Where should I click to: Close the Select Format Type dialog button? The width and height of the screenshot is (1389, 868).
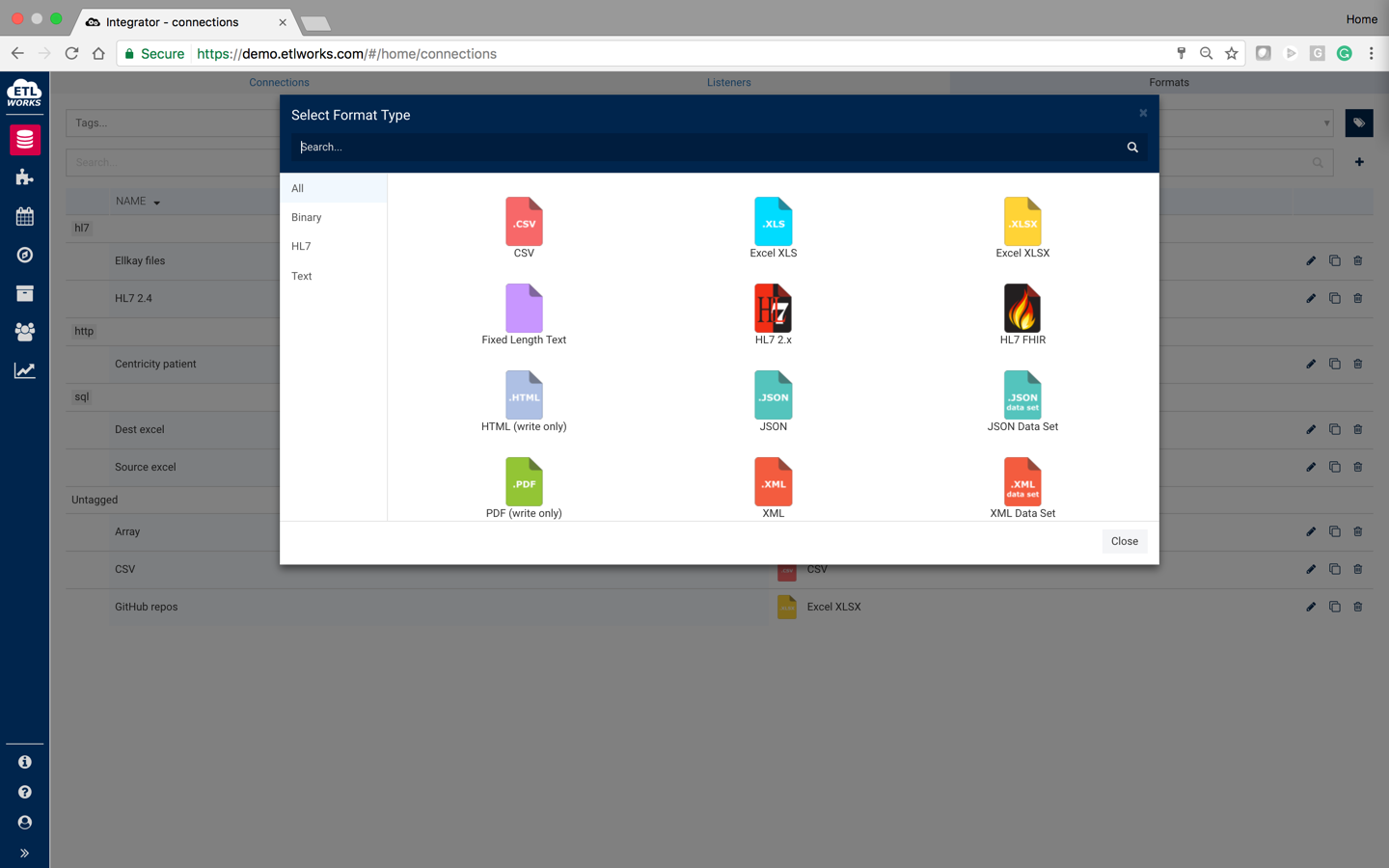click(1124, 541)
